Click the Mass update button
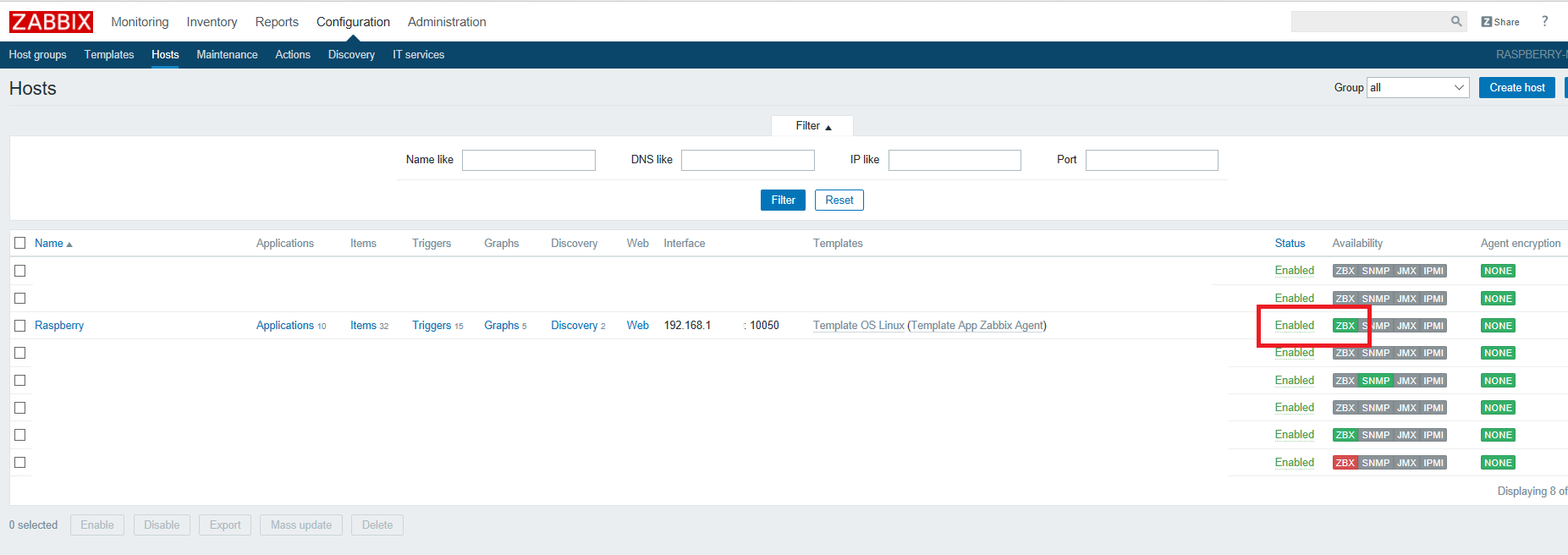1568x555 pixels. coord(301,525)
